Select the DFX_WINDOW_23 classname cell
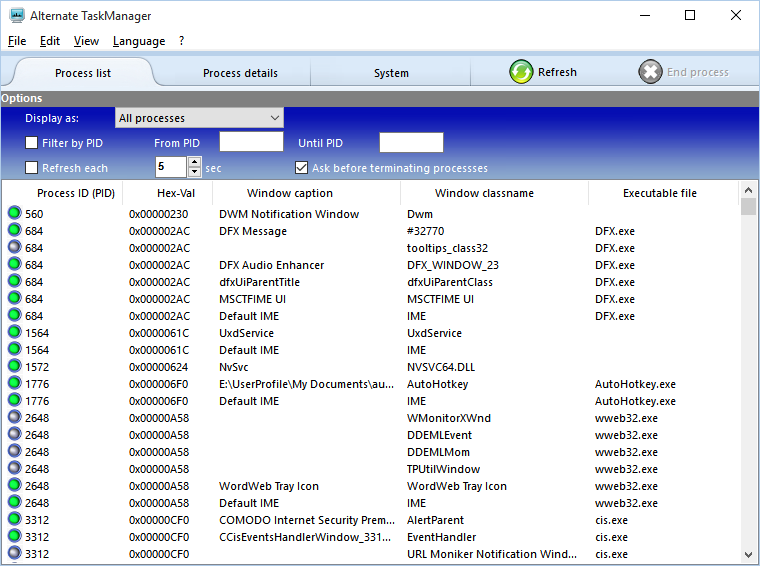The image size is (760, 566). (453, 265)
